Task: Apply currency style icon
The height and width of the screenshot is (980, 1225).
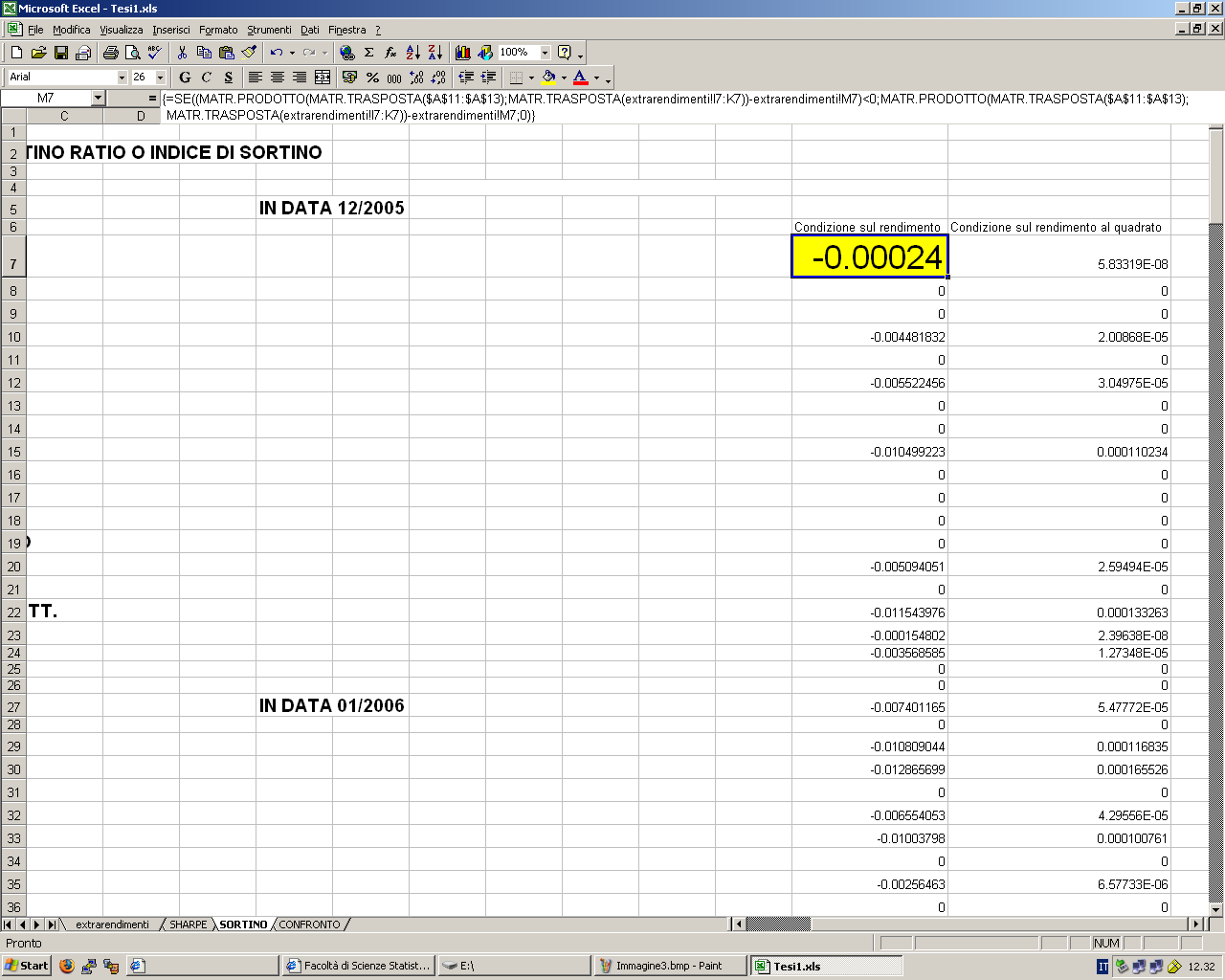Action: pos(349,78)
